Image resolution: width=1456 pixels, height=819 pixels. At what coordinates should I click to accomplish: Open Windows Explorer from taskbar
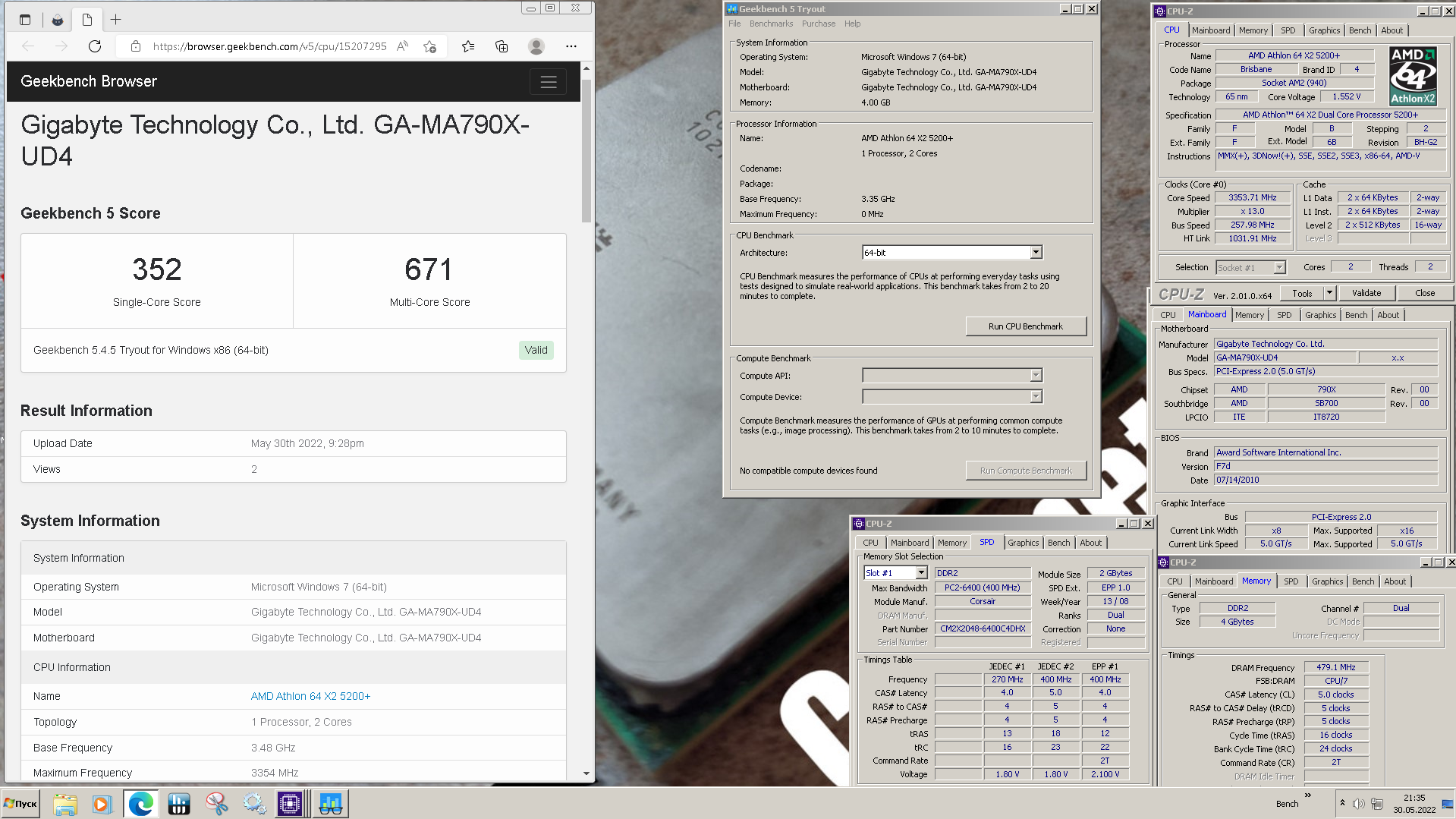[65, 804]
